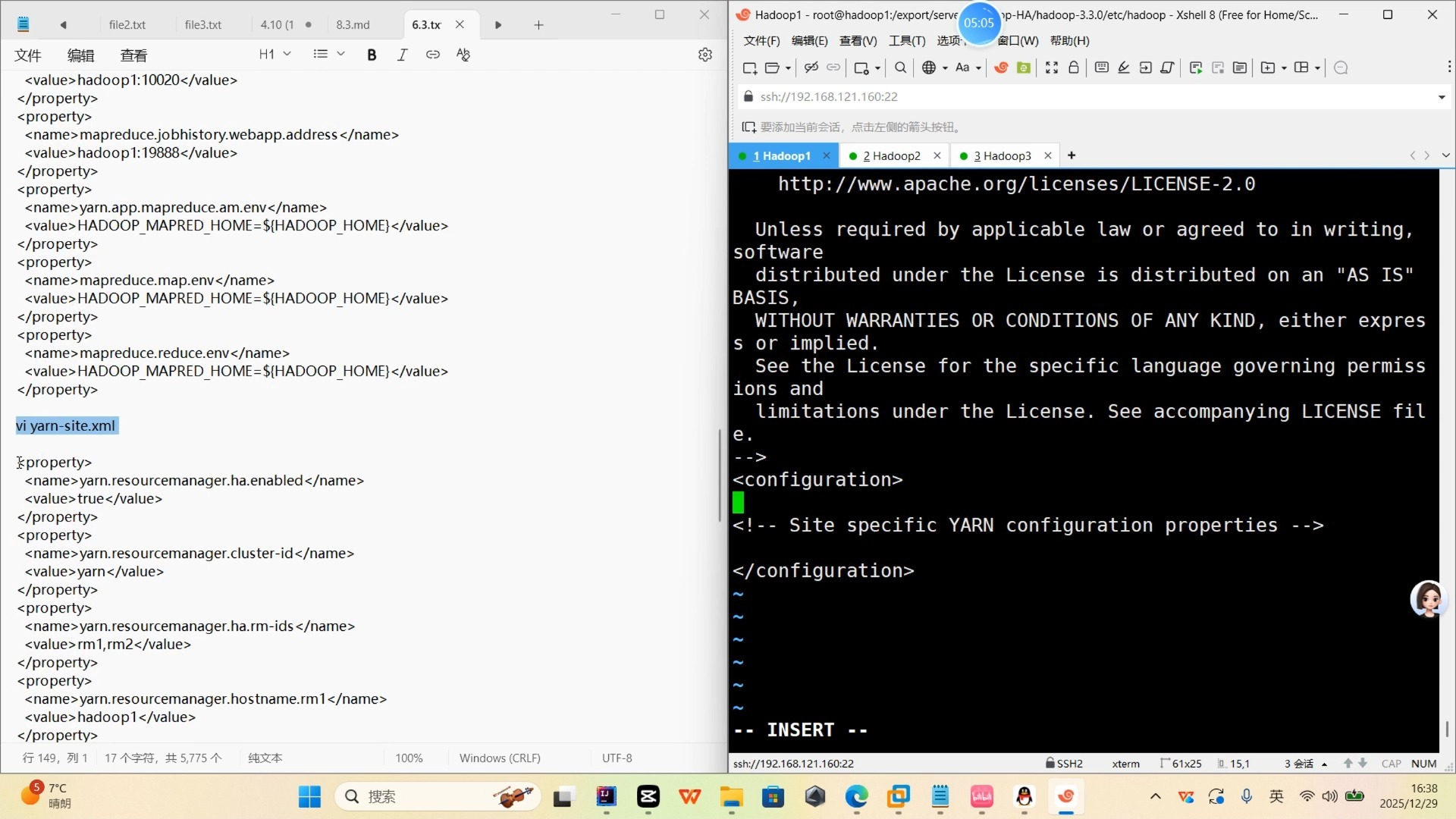1456x819 pixels.
Task: Open the notepad settings gear icon
Action: [x=705, y=55]
